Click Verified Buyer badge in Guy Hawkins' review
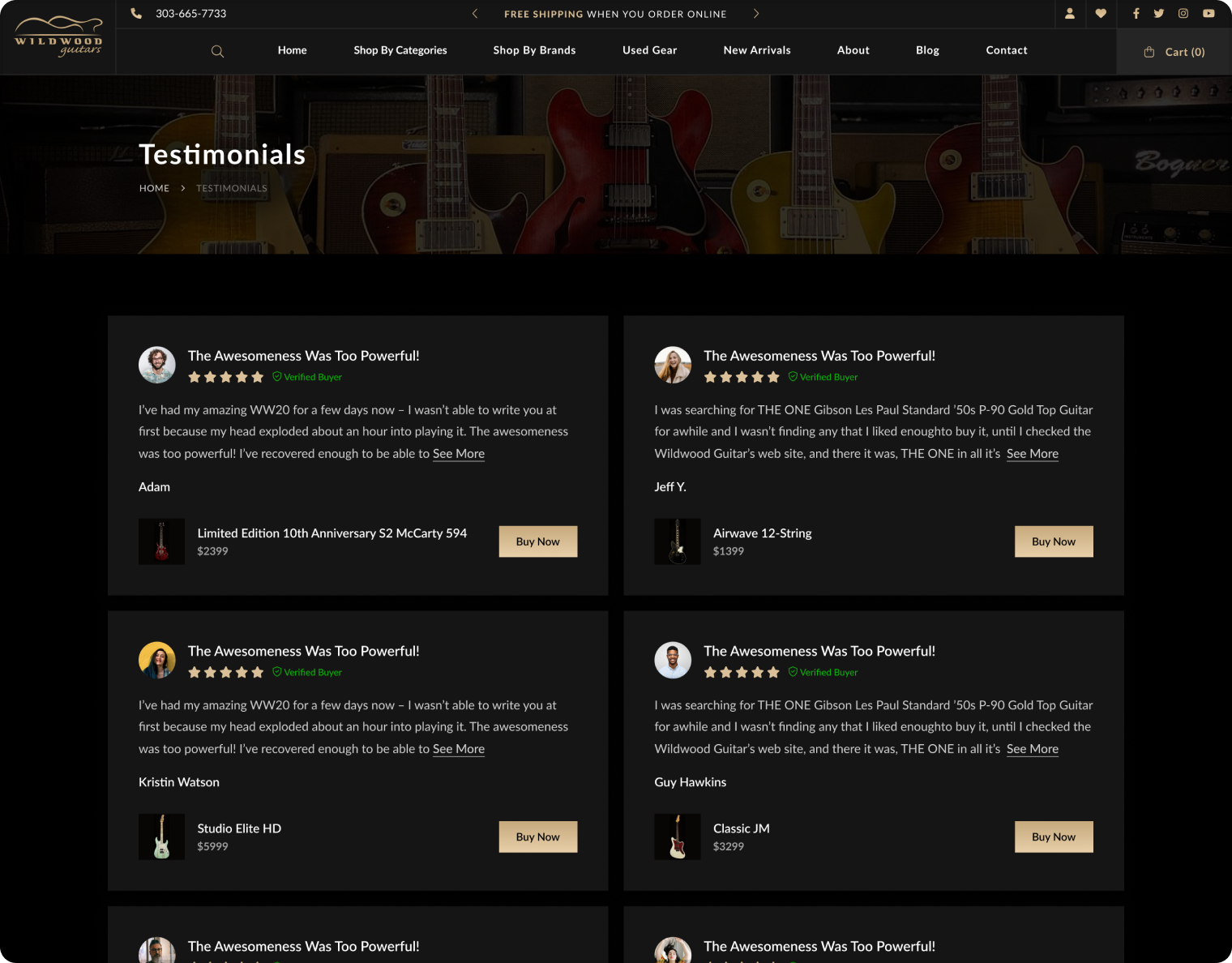 point(823,672)
